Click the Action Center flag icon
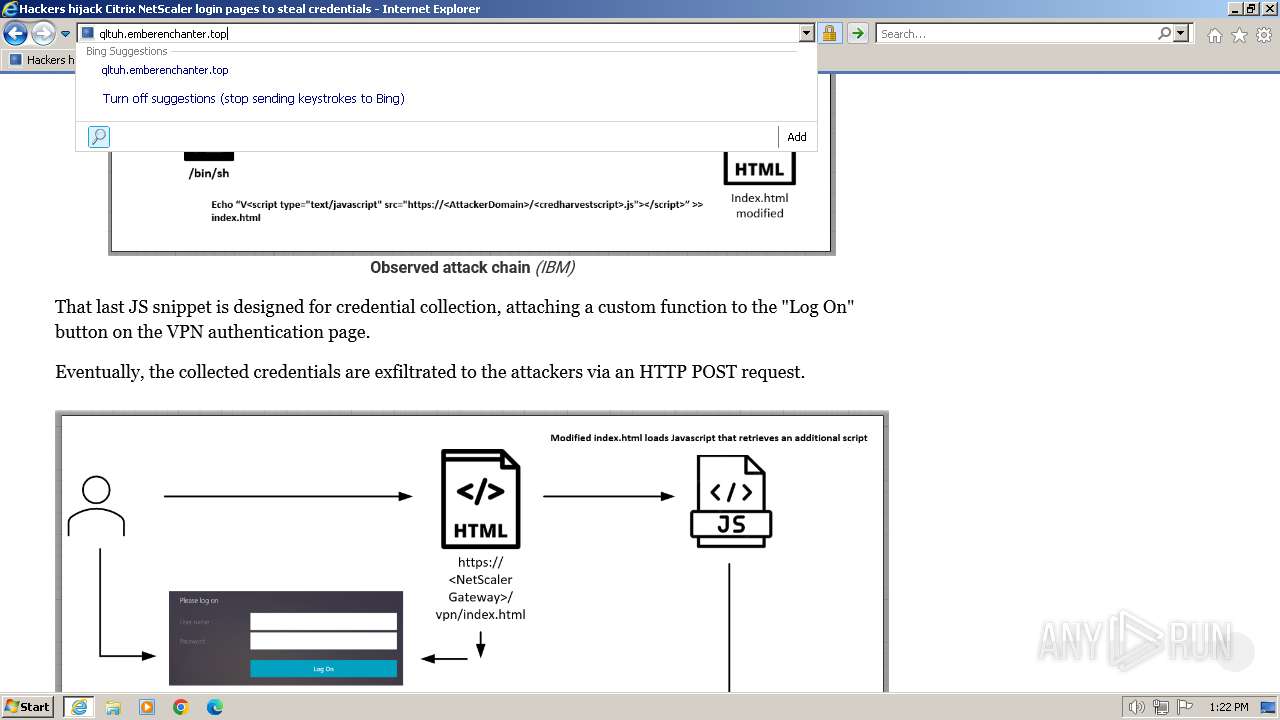 (x=1184, y=707)
